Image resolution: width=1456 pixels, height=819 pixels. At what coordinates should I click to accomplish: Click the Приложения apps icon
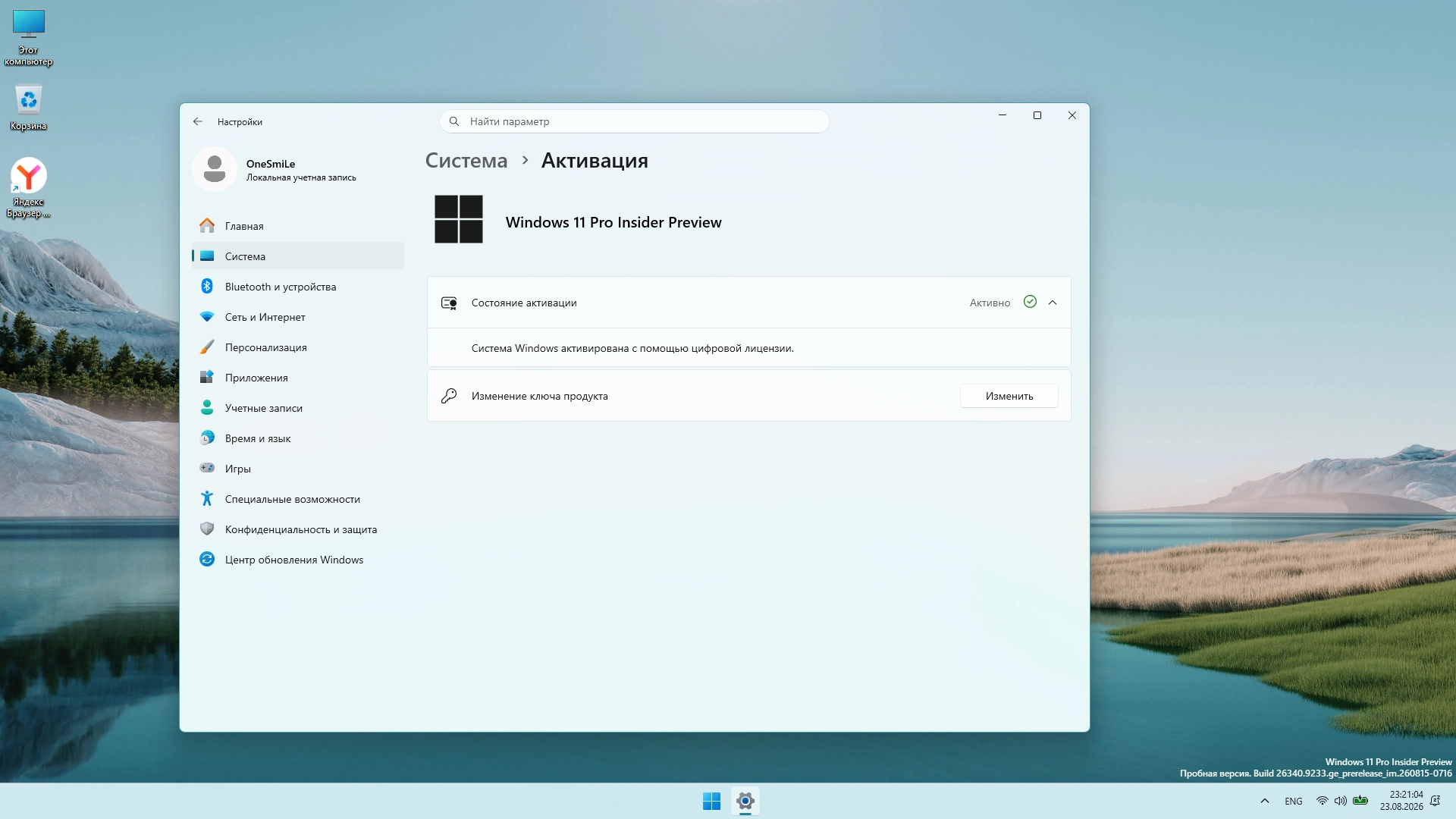click(207, 378)
